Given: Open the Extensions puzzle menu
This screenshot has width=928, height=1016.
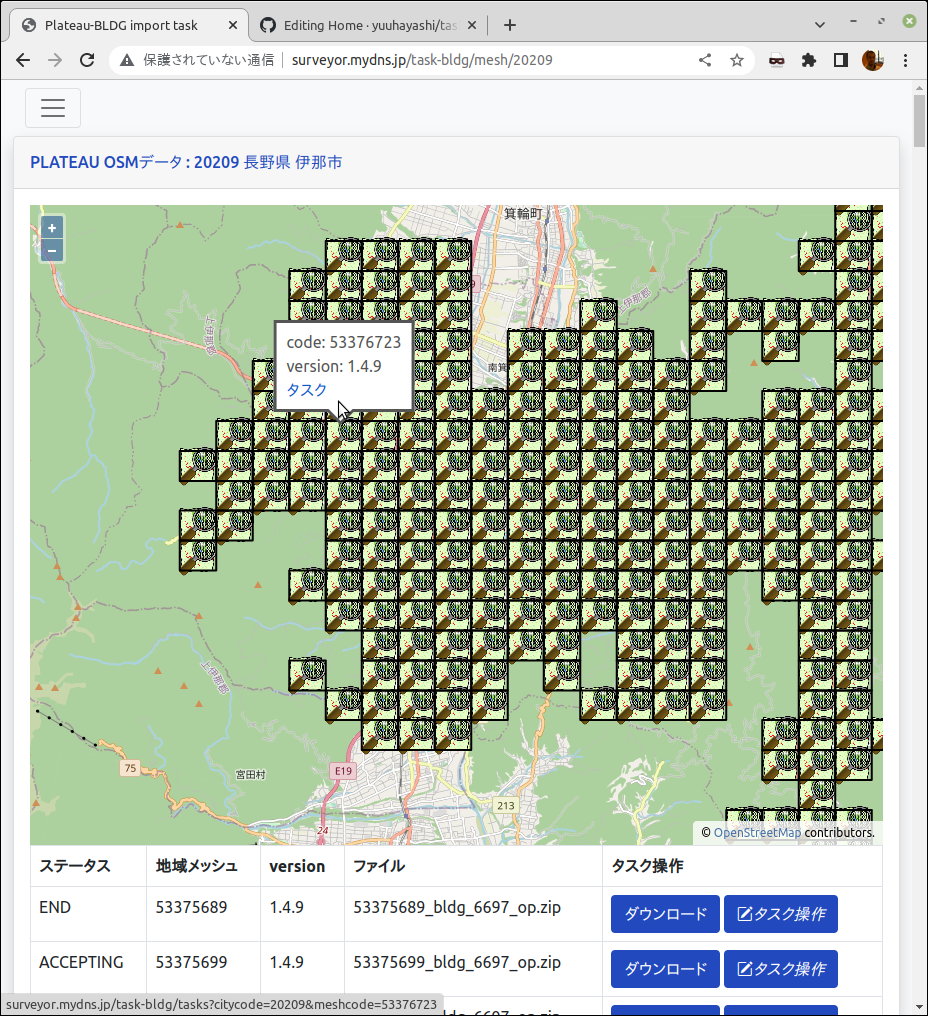Looking at the screenshot, I should [x=809, y=60].
